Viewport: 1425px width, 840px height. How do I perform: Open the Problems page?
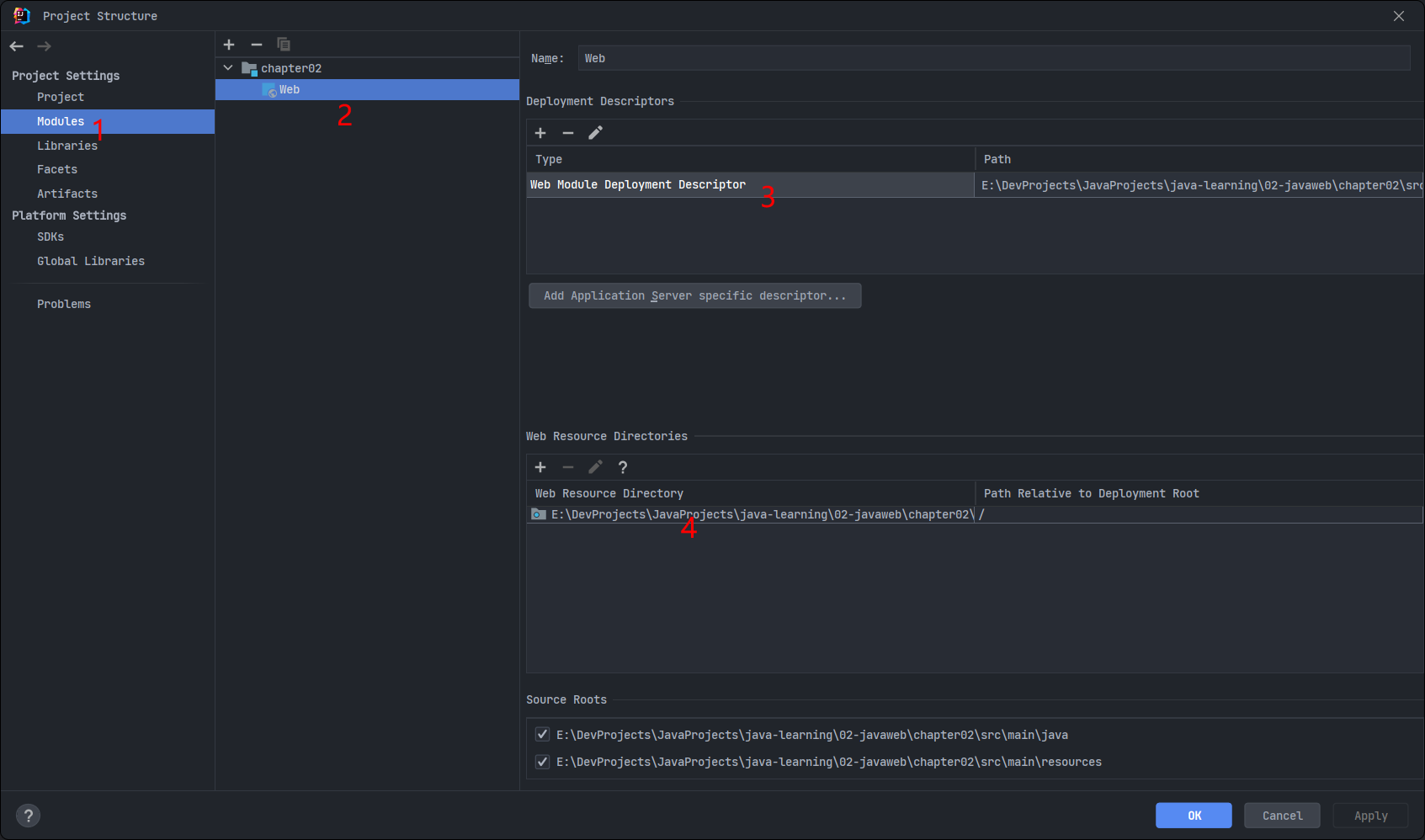(64, 304)
